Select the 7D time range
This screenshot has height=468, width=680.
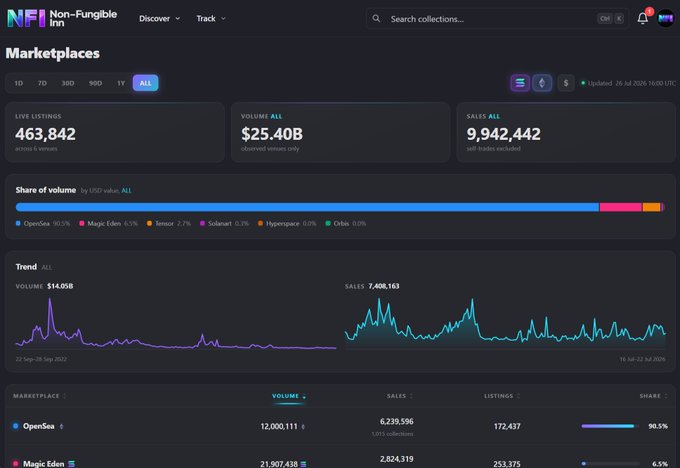click(x=42, y=83)
